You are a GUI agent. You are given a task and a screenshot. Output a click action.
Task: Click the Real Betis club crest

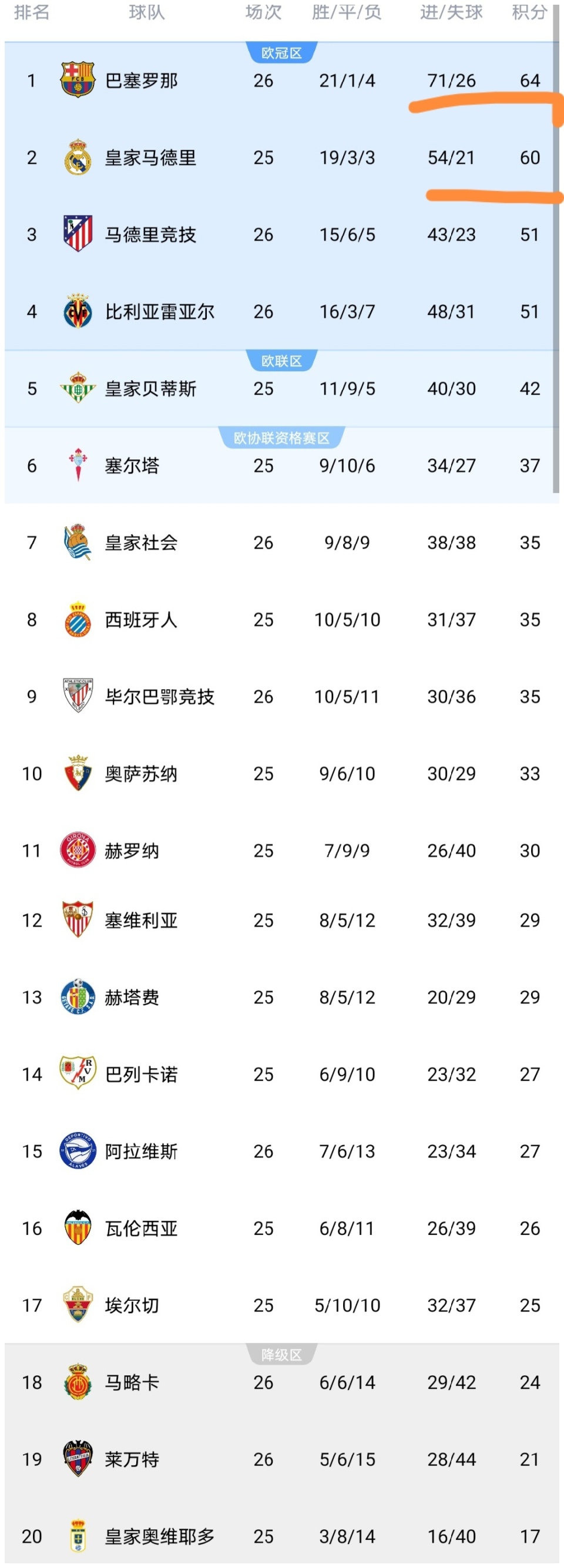(78, 388)
